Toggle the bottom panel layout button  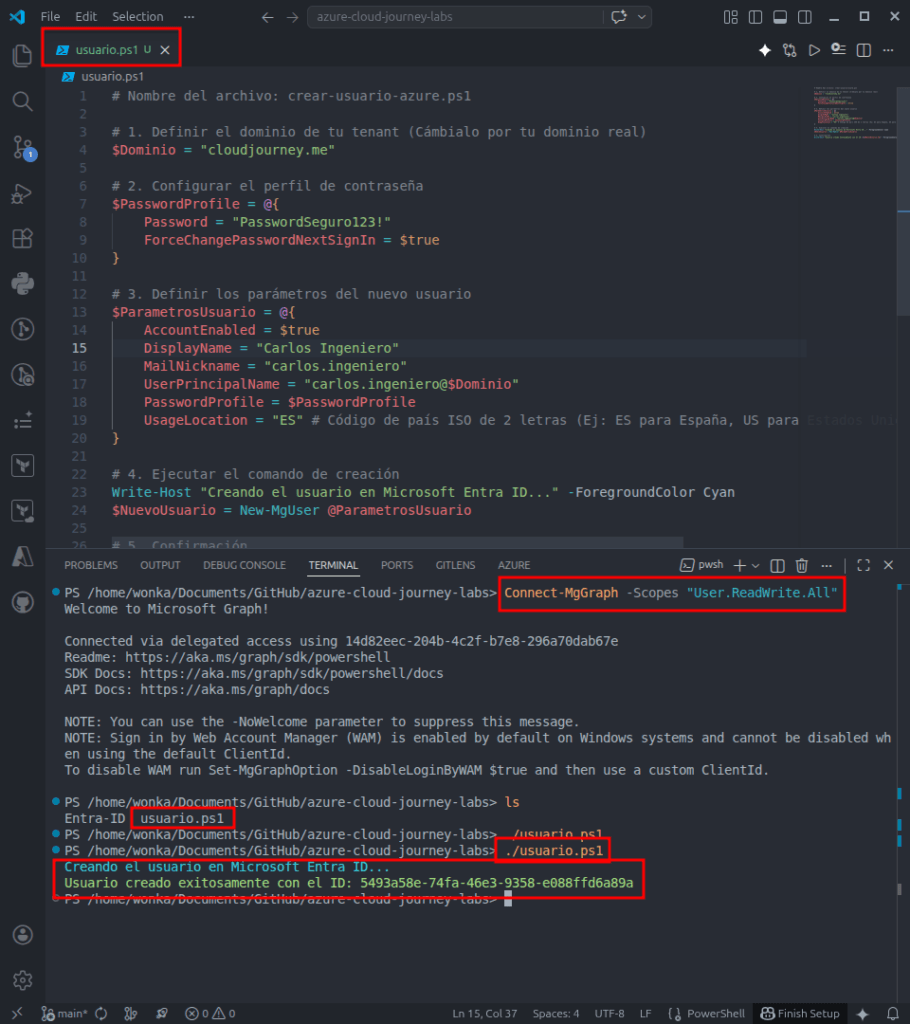pyautogui.click(x=779, y=17)
